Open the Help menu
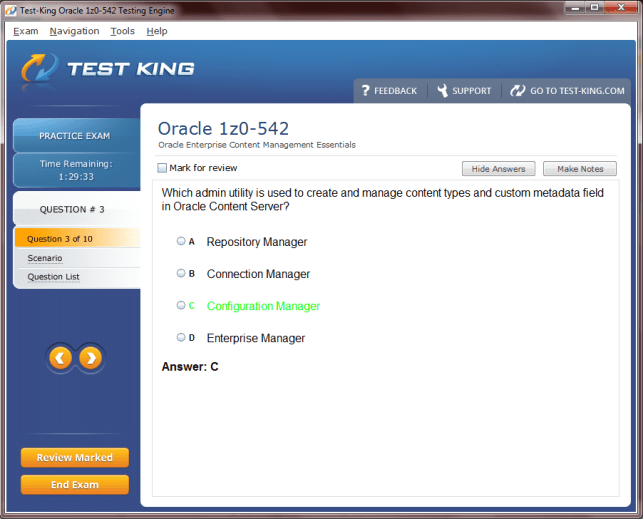The width and height of the screenshot is (643, 519). [157, 31]
